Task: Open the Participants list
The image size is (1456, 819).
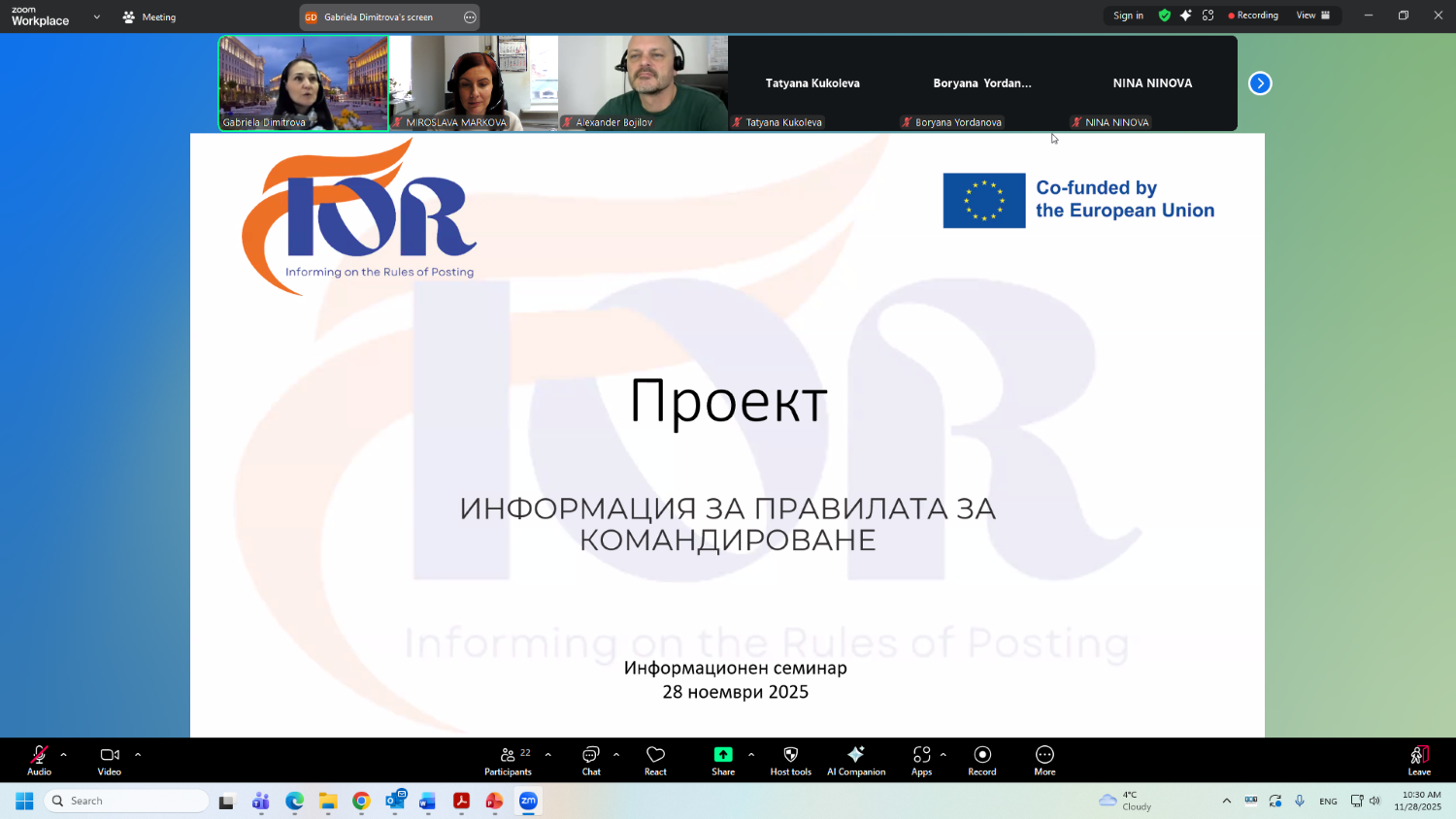Action: [508, 760]
